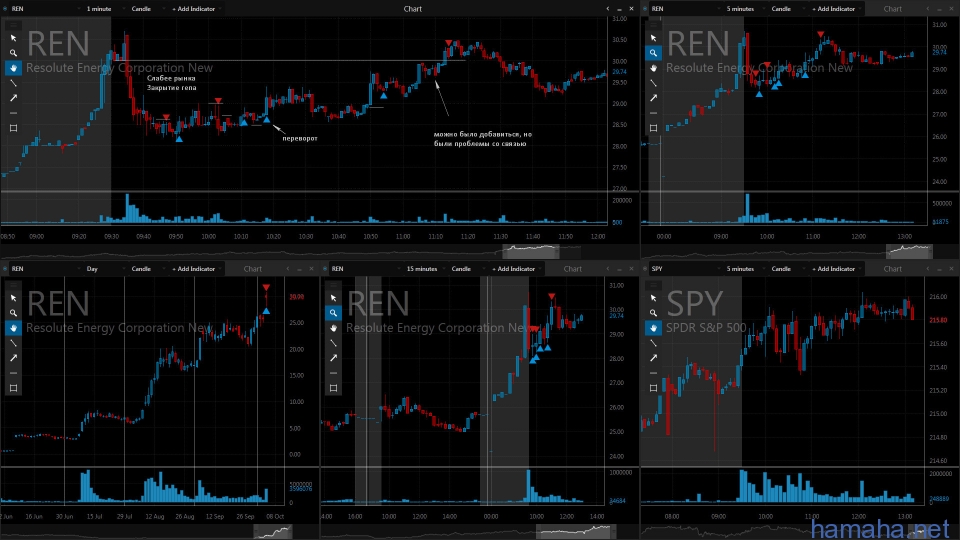960x540 pixels.
Task: Activate zoom magnifier in REN 1 minute chart
Action: click(x=13, y=53)
